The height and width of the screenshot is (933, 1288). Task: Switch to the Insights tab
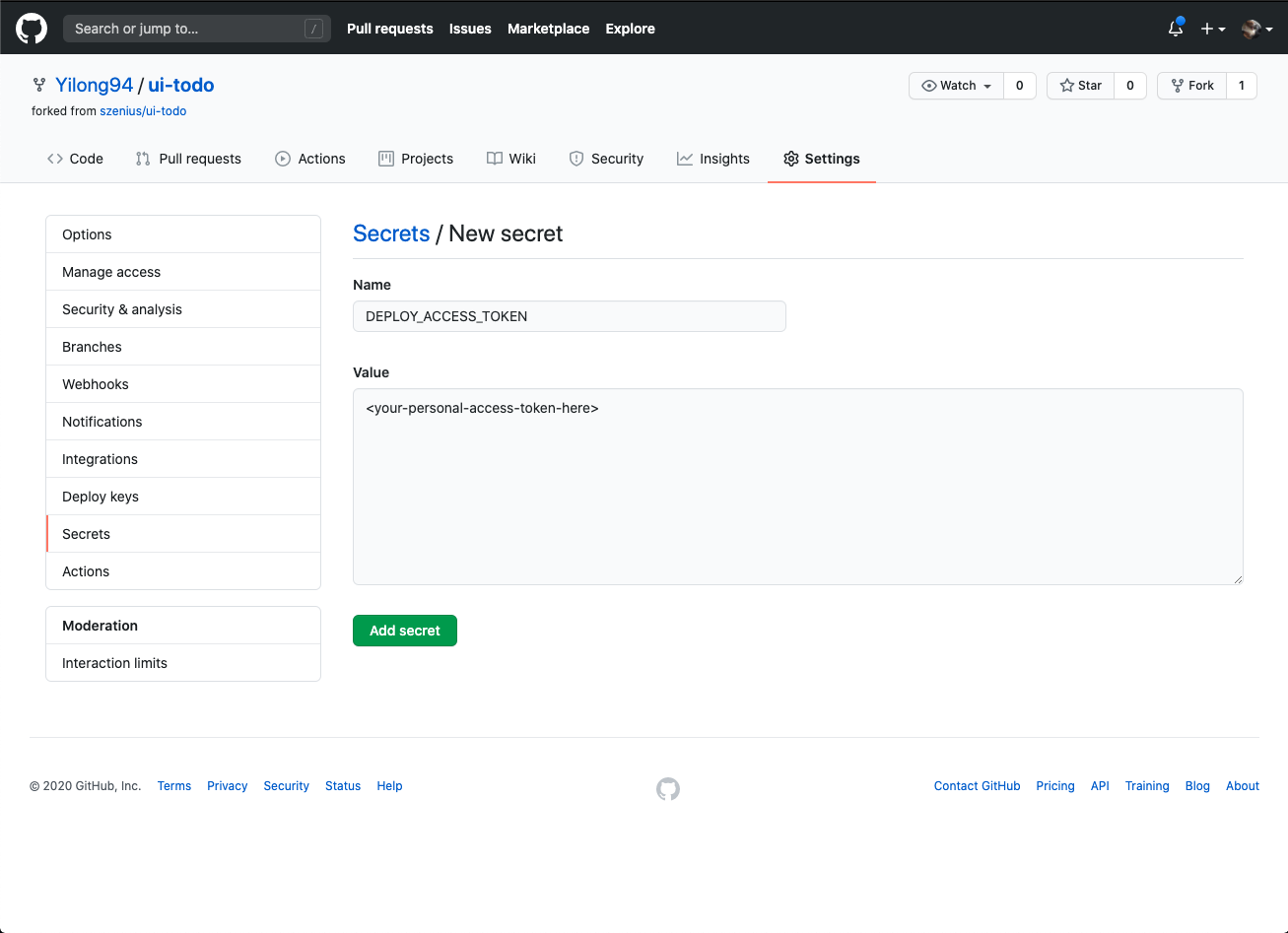(x=713, y=159)
